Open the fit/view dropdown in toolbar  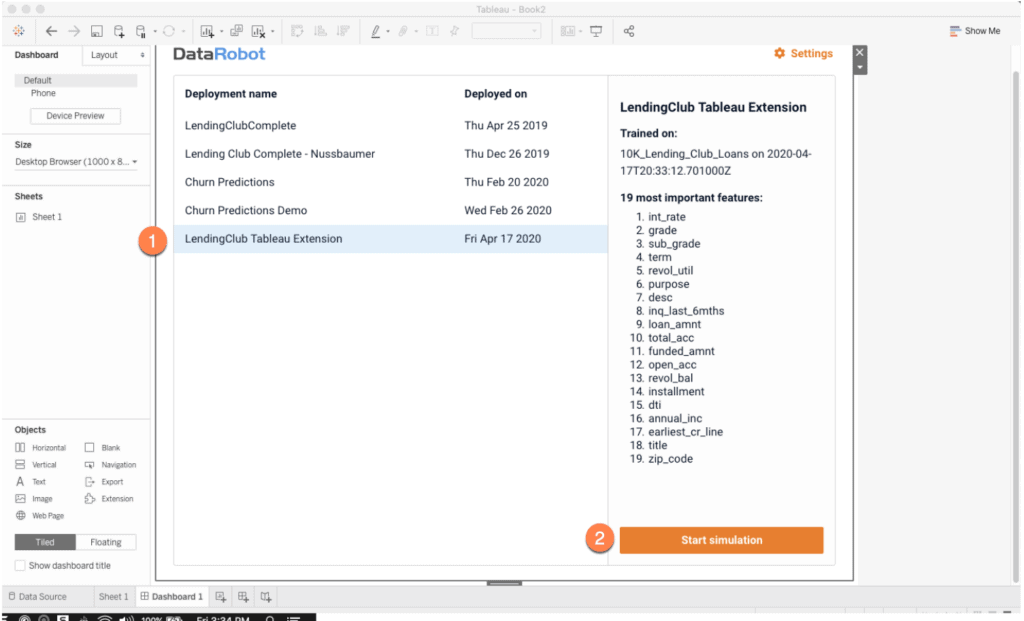pyautogui.click(x=506, y=31)
